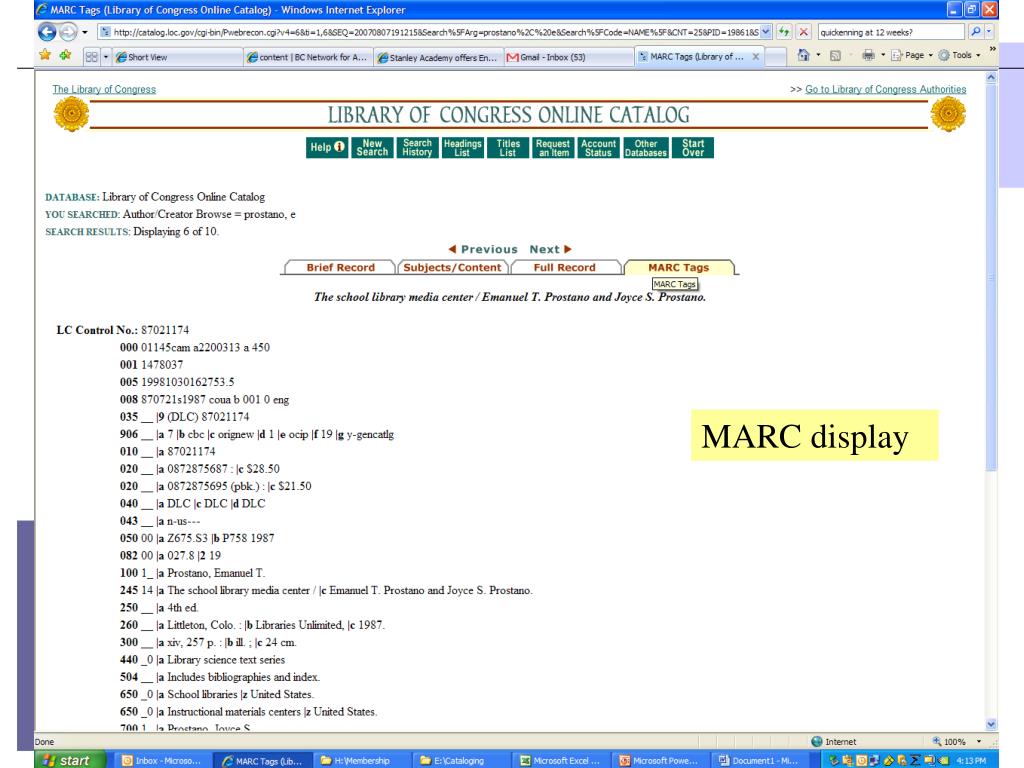Switch to the Stanley Academy browser tab
Viewport: 1024px width, 768px height.
click(x=438, y=57)
